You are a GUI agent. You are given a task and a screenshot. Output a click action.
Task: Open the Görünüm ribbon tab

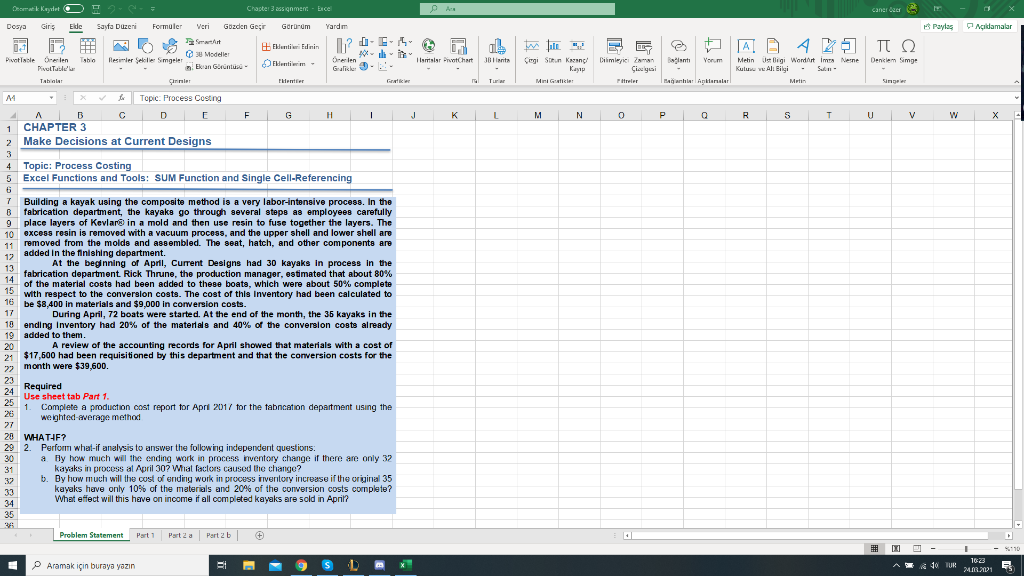[296, 27]
